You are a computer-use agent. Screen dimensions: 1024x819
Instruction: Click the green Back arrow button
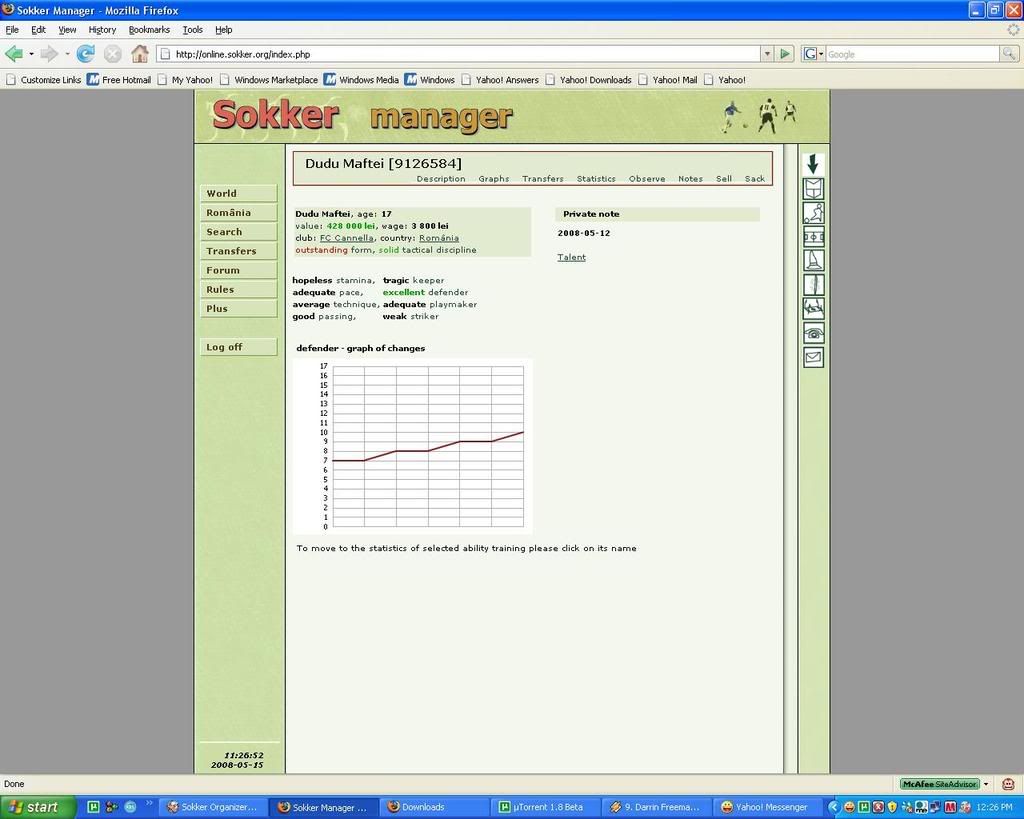[14, 54]
